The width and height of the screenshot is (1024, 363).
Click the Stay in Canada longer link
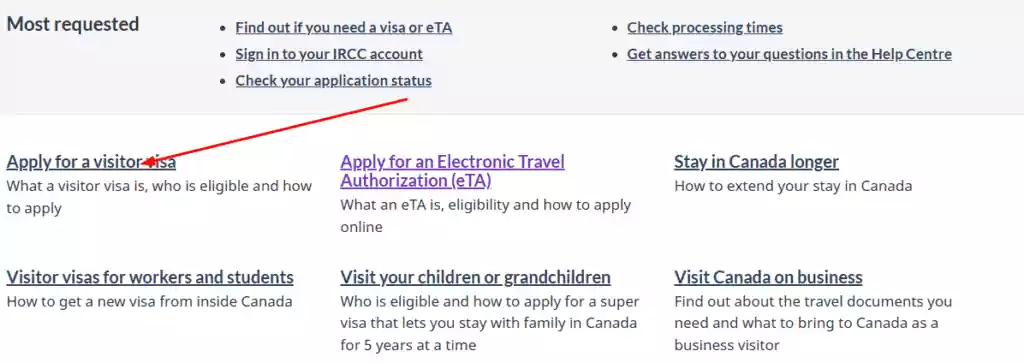point(756,161)
